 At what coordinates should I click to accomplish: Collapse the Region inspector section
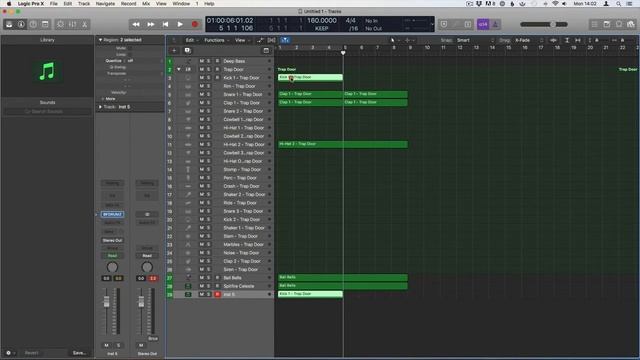click(100, 40)
